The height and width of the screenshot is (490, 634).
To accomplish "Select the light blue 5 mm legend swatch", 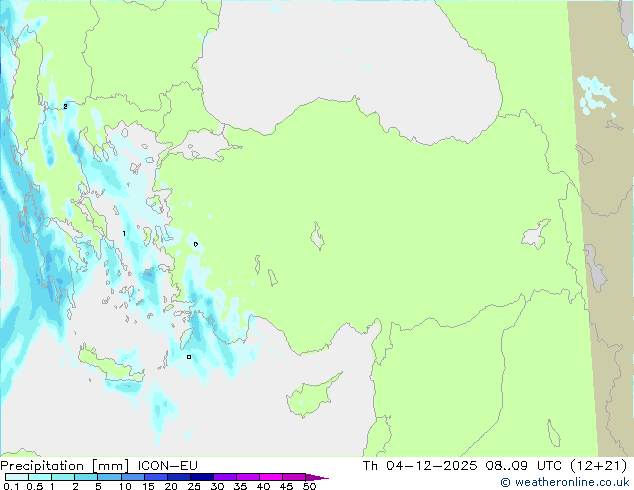I will tap(109, 477).
